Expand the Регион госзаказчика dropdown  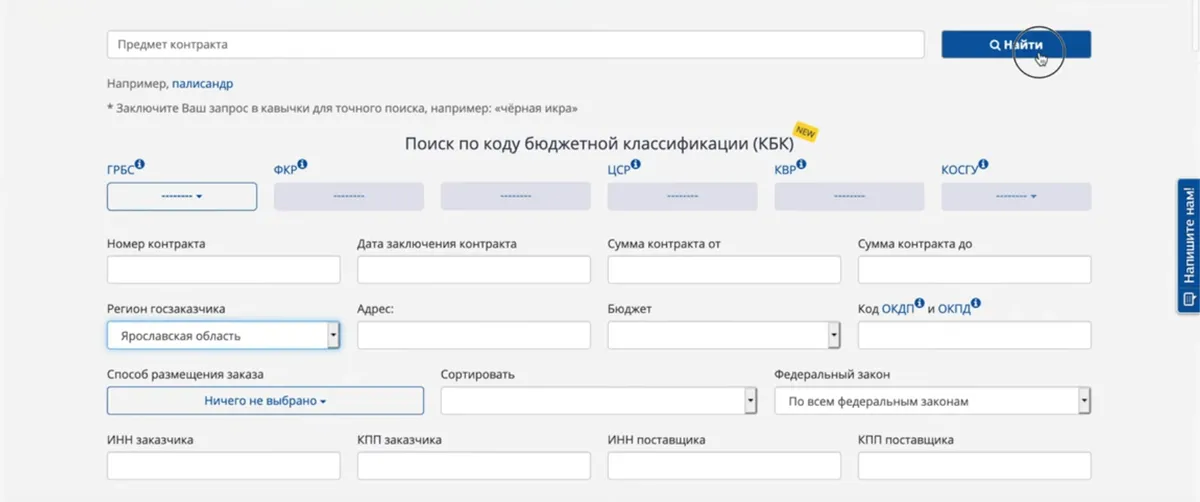[x=223, y=336]
